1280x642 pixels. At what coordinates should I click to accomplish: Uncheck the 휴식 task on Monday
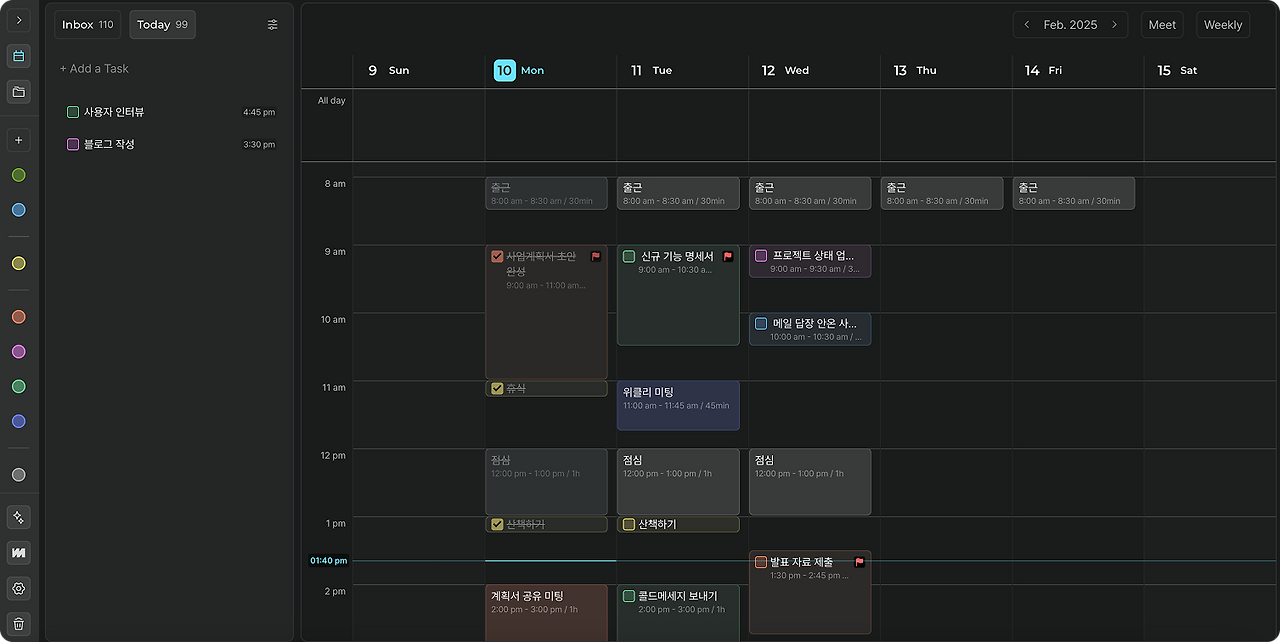(497, 388)
